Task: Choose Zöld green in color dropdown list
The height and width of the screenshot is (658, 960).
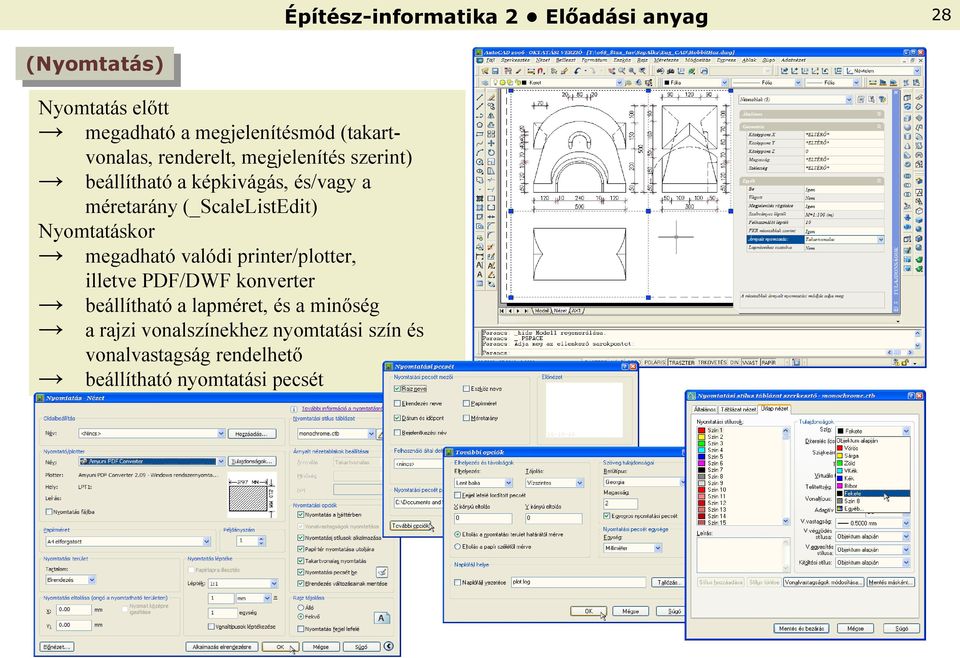Action: (x=872, y=463)
